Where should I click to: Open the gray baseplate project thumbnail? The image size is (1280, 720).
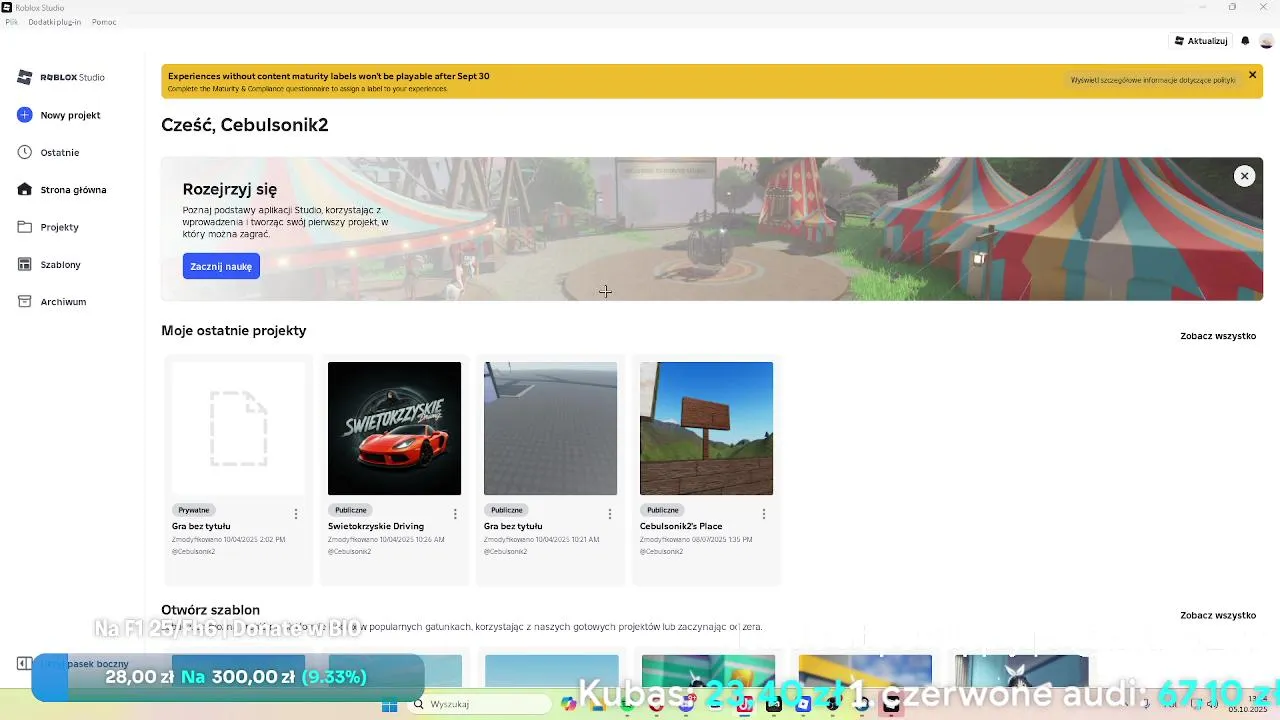550,428
